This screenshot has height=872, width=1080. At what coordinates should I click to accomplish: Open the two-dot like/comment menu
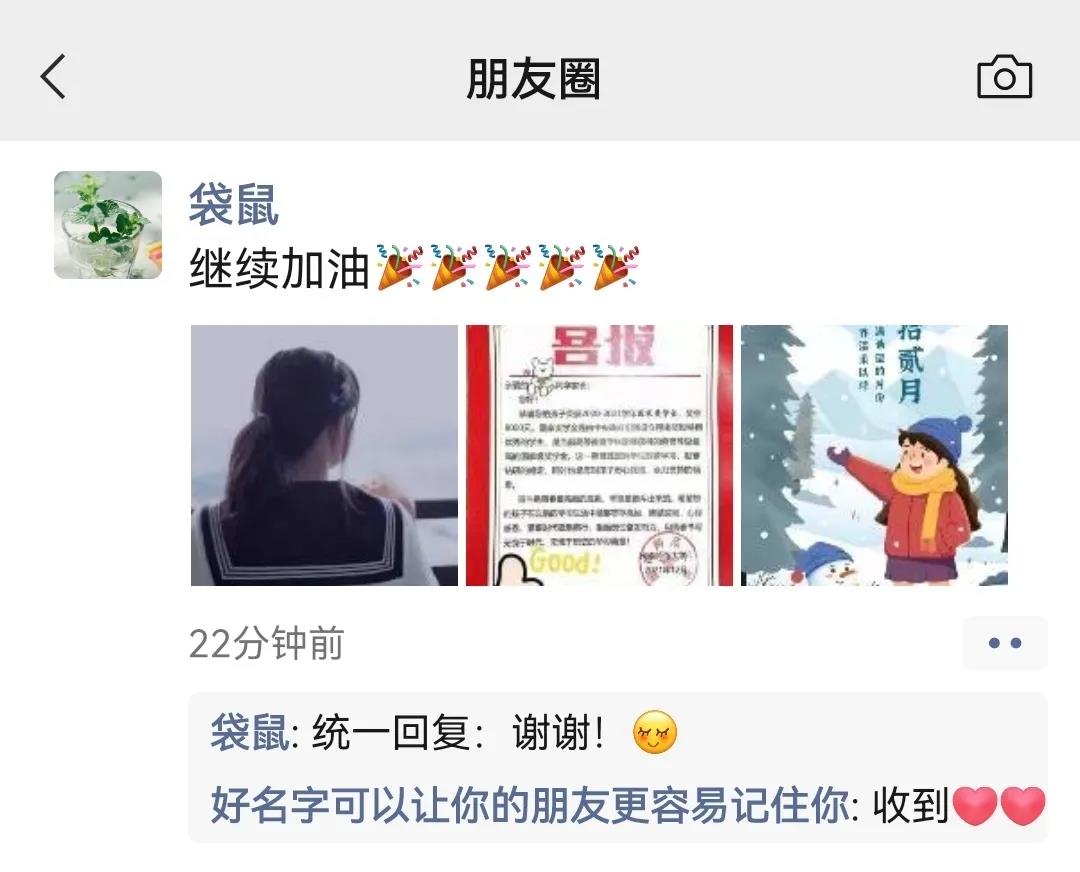click(x=1004, y=643)
